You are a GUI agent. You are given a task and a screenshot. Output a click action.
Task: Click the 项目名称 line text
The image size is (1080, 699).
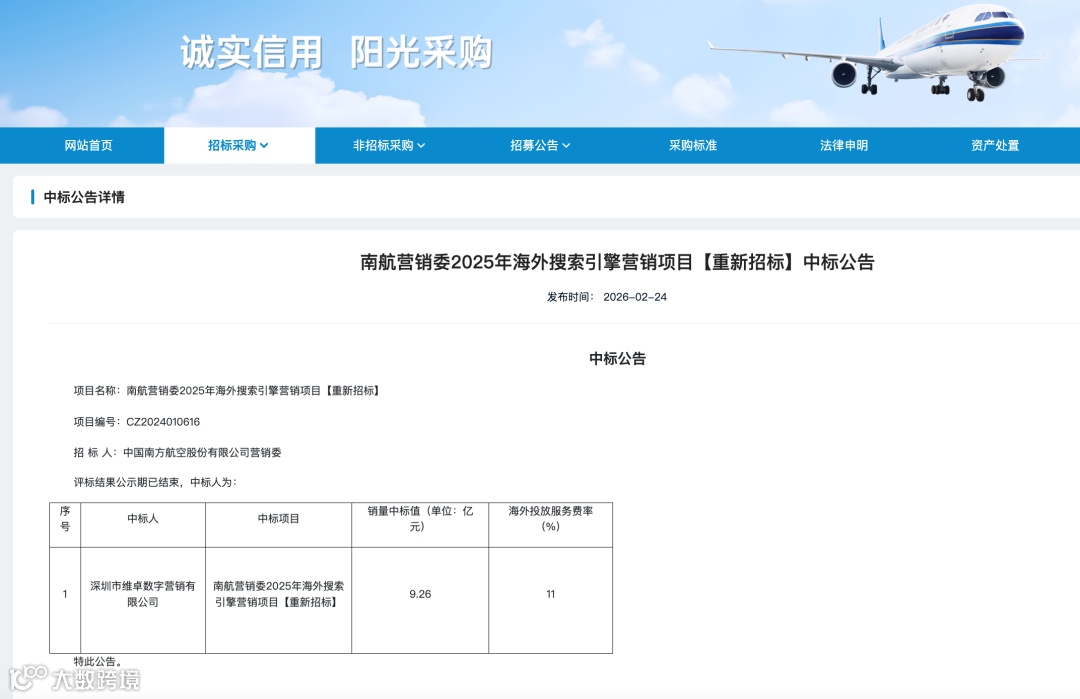click(x=227, y=391)
